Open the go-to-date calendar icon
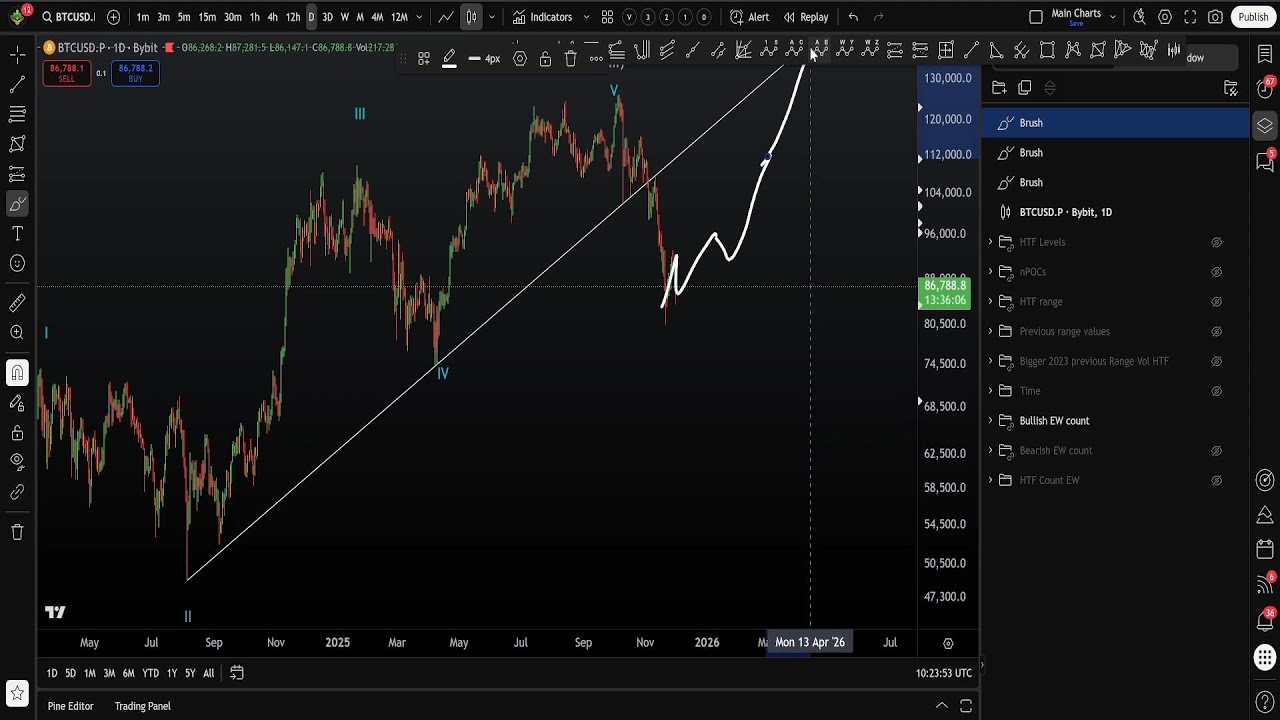 (x=237, y=673)
